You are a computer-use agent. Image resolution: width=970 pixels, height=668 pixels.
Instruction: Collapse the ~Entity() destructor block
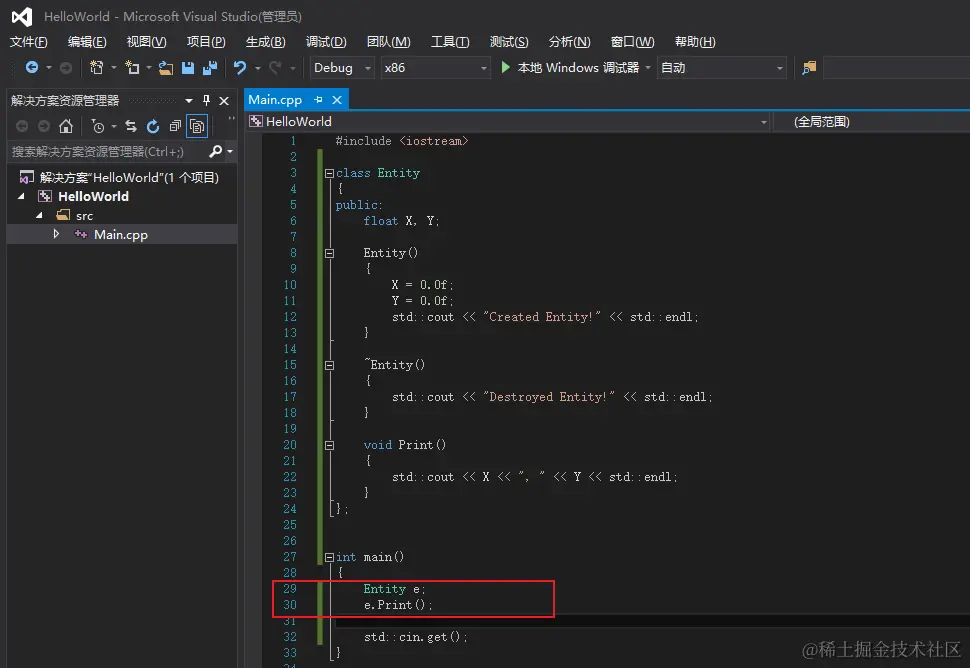coord(329,365)
